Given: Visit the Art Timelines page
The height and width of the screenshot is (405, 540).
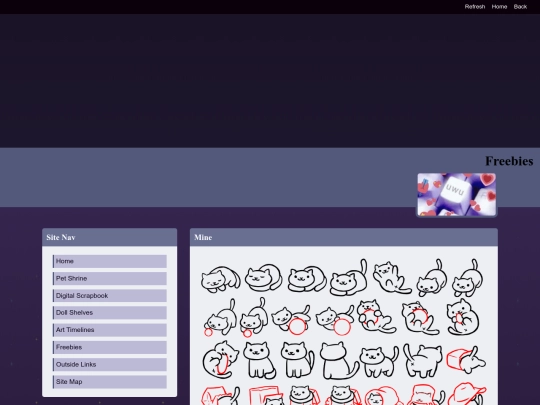Looking at the screenshot, I should pyautogui.click(x=110, y=330).
